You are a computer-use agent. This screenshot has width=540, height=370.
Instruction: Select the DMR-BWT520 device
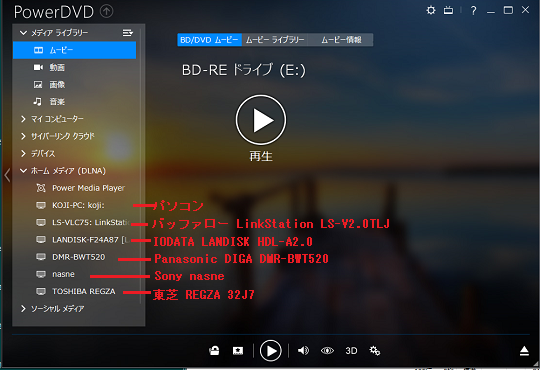click(x=71, y=257)
